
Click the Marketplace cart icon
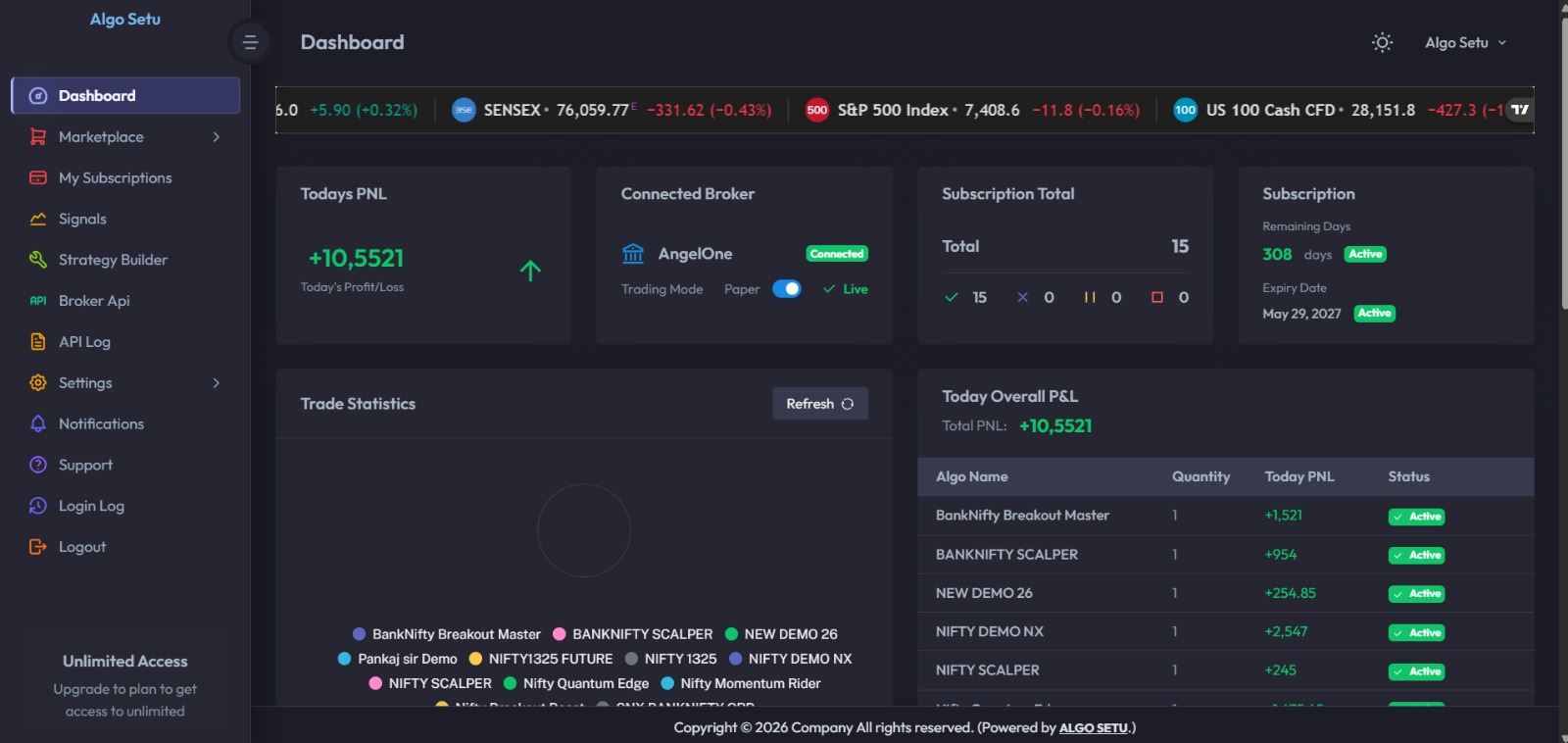(x=38, y=137)
